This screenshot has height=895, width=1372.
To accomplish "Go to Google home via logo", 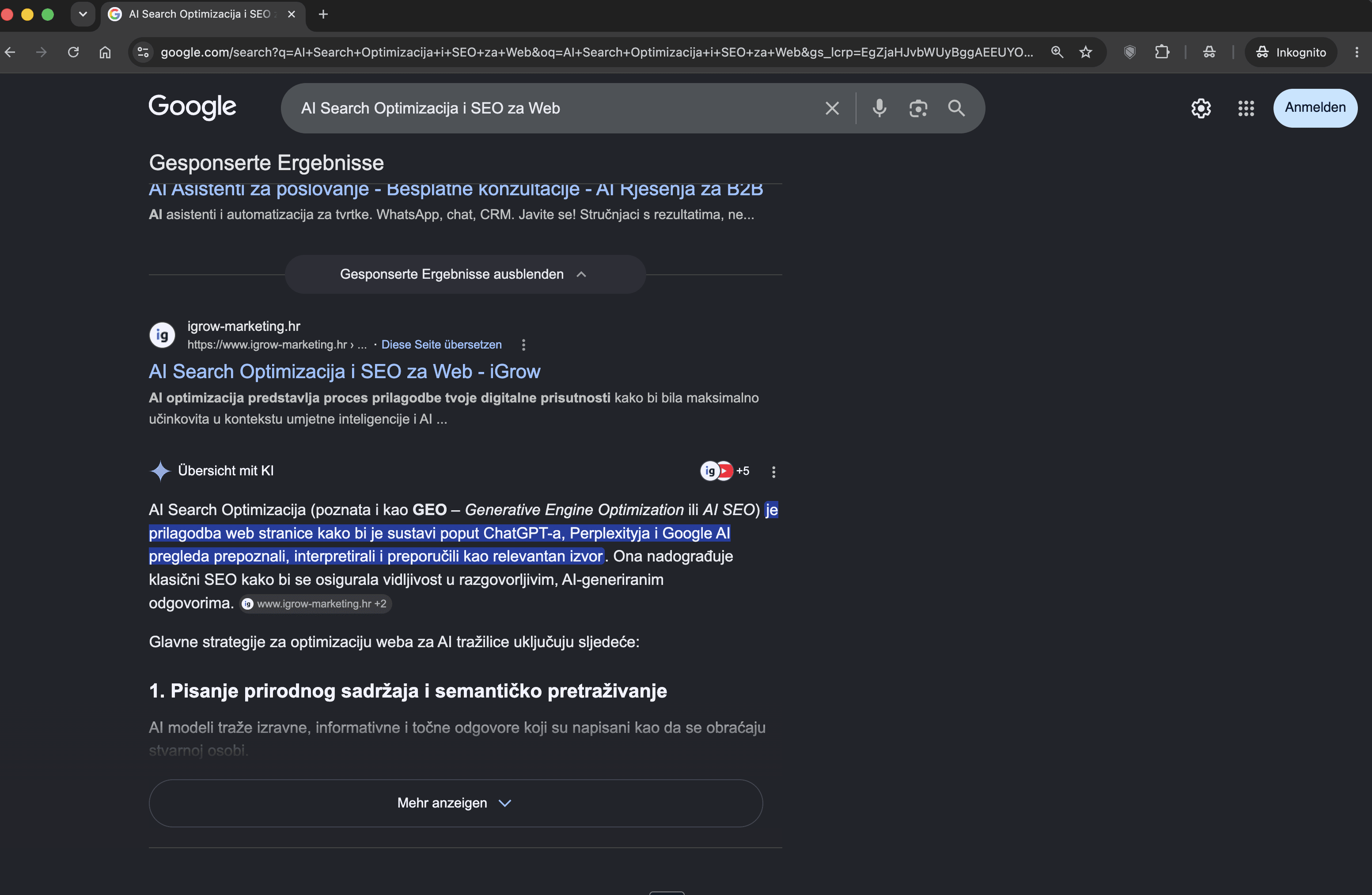I will click(192, 107).
